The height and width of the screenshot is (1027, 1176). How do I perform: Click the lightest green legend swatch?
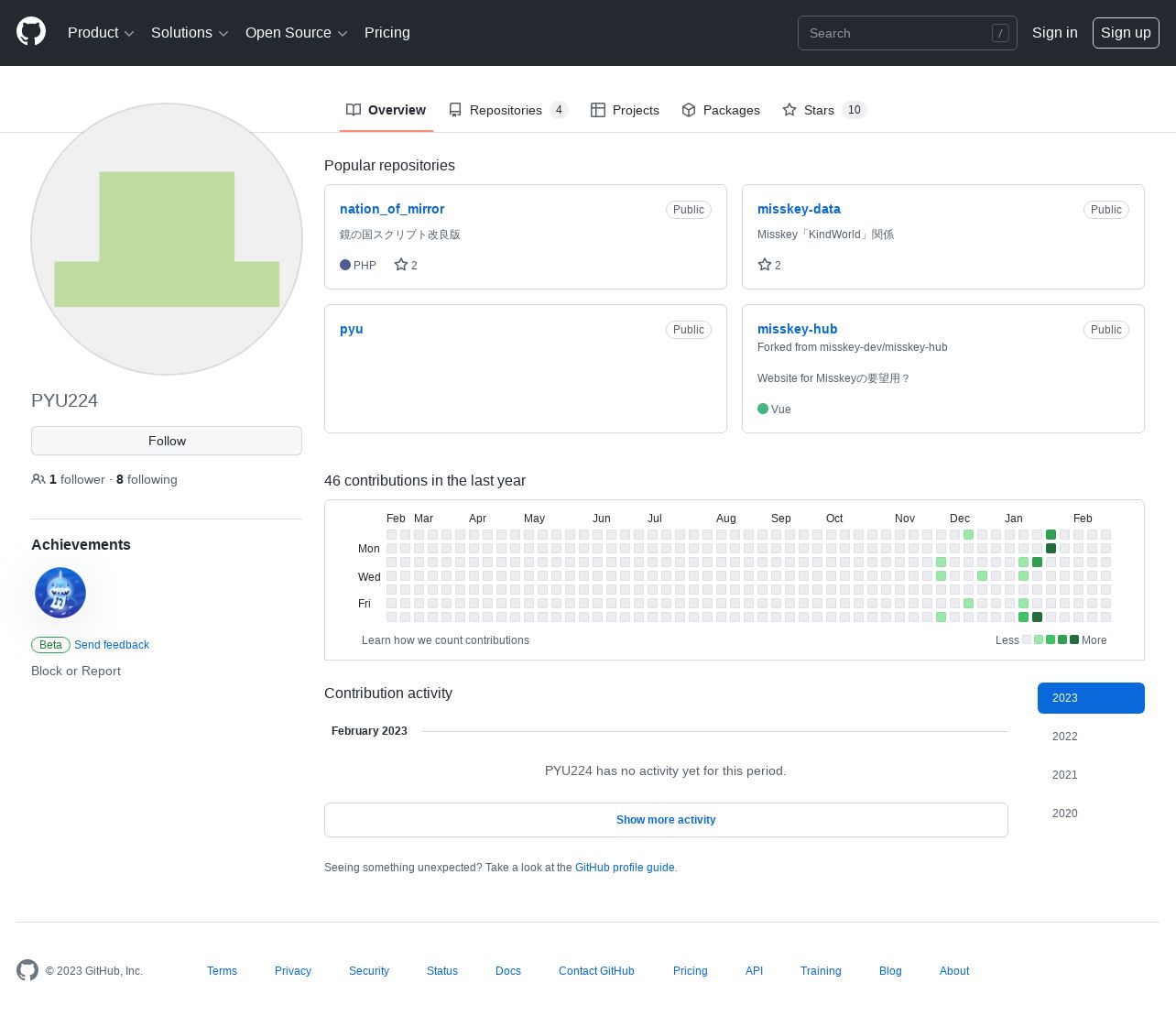click(1039, 640)
